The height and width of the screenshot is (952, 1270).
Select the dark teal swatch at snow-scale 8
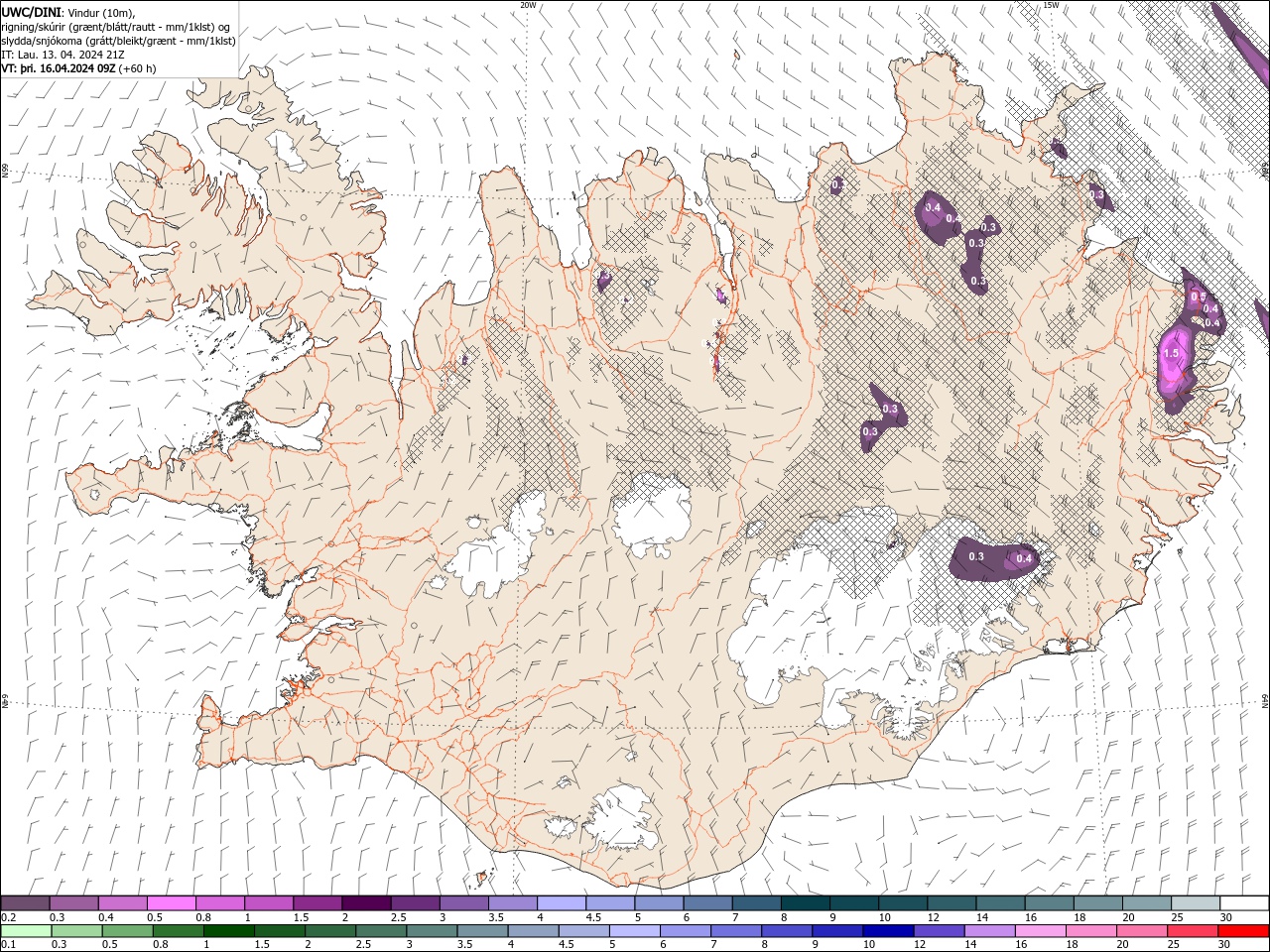(x=804, y=903)
